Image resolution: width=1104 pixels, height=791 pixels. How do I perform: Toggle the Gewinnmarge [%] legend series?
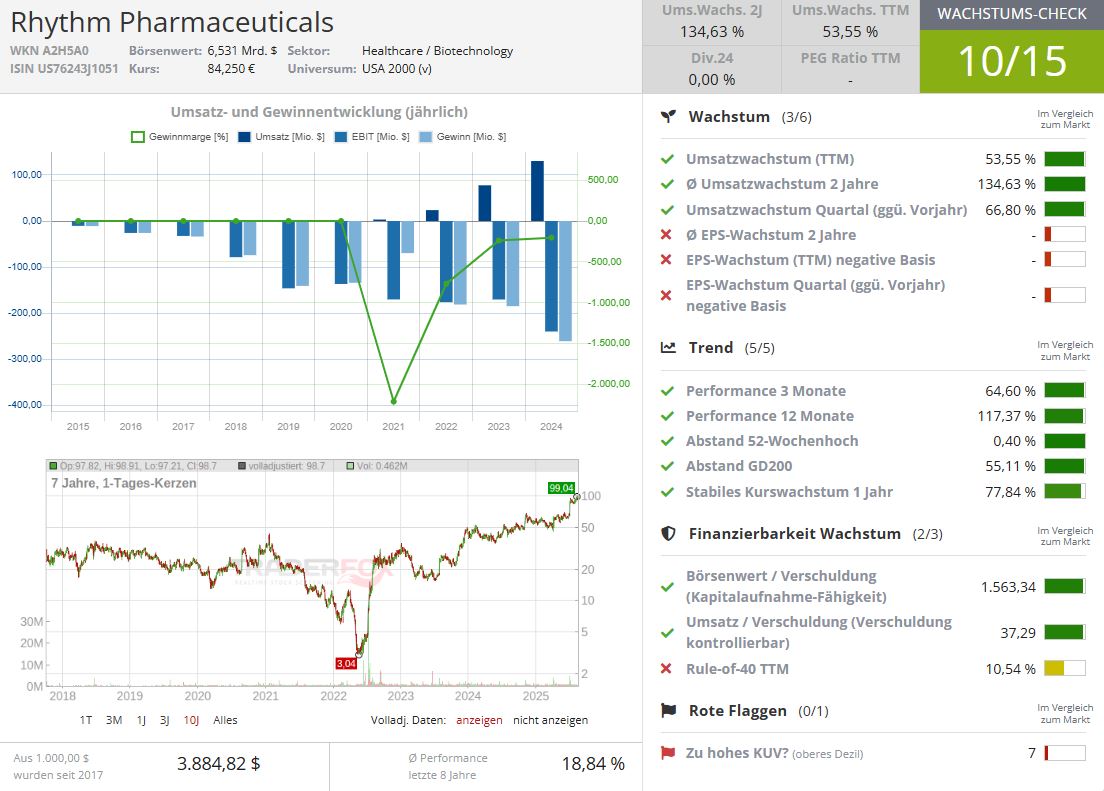coord(180,137)
